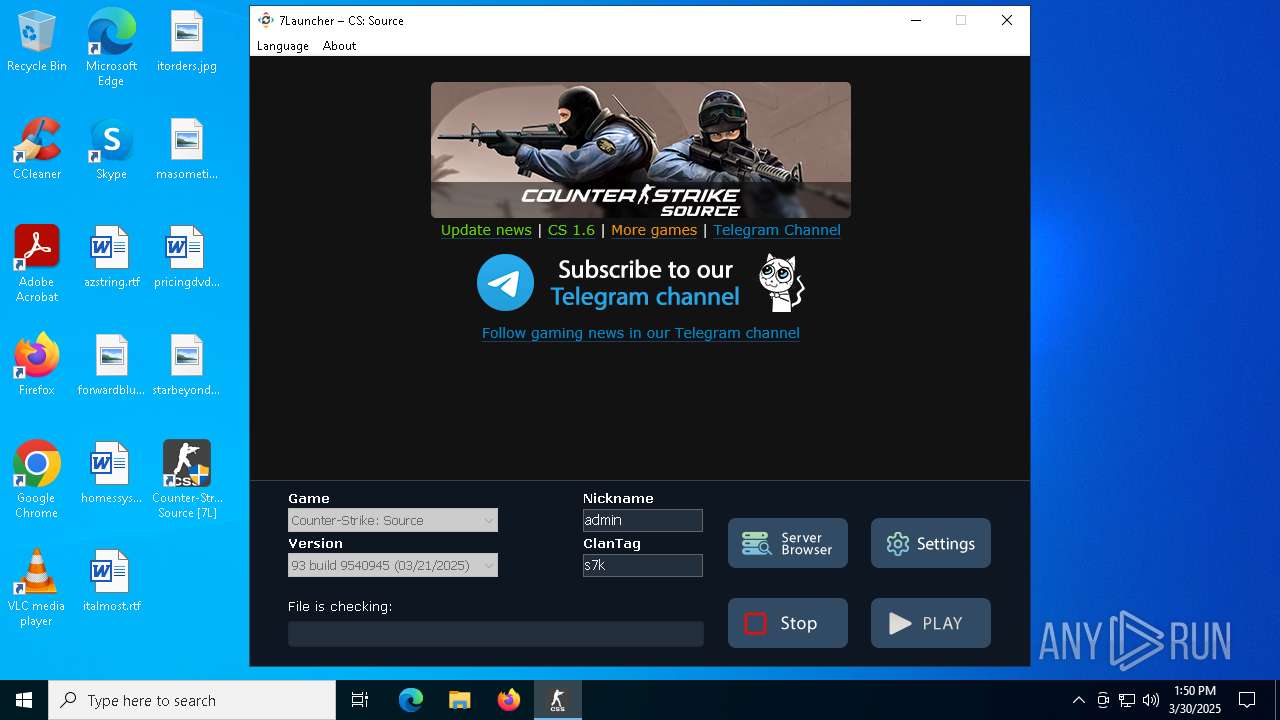Click the Telegram paper-plane logo
This screenshot has height=720, width=1280.
[505, 283]
